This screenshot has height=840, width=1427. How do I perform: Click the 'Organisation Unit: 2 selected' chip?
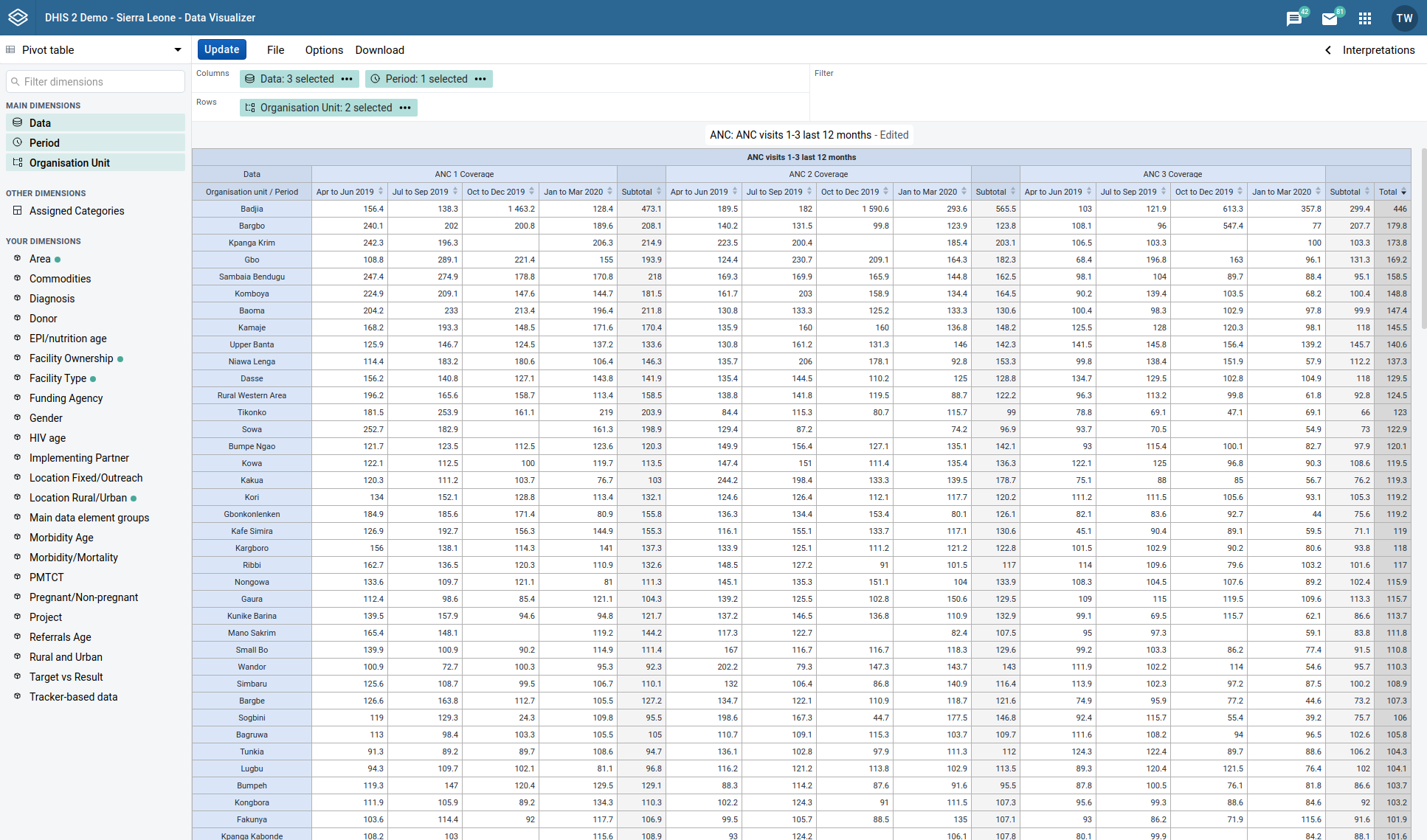click(327, 108)
